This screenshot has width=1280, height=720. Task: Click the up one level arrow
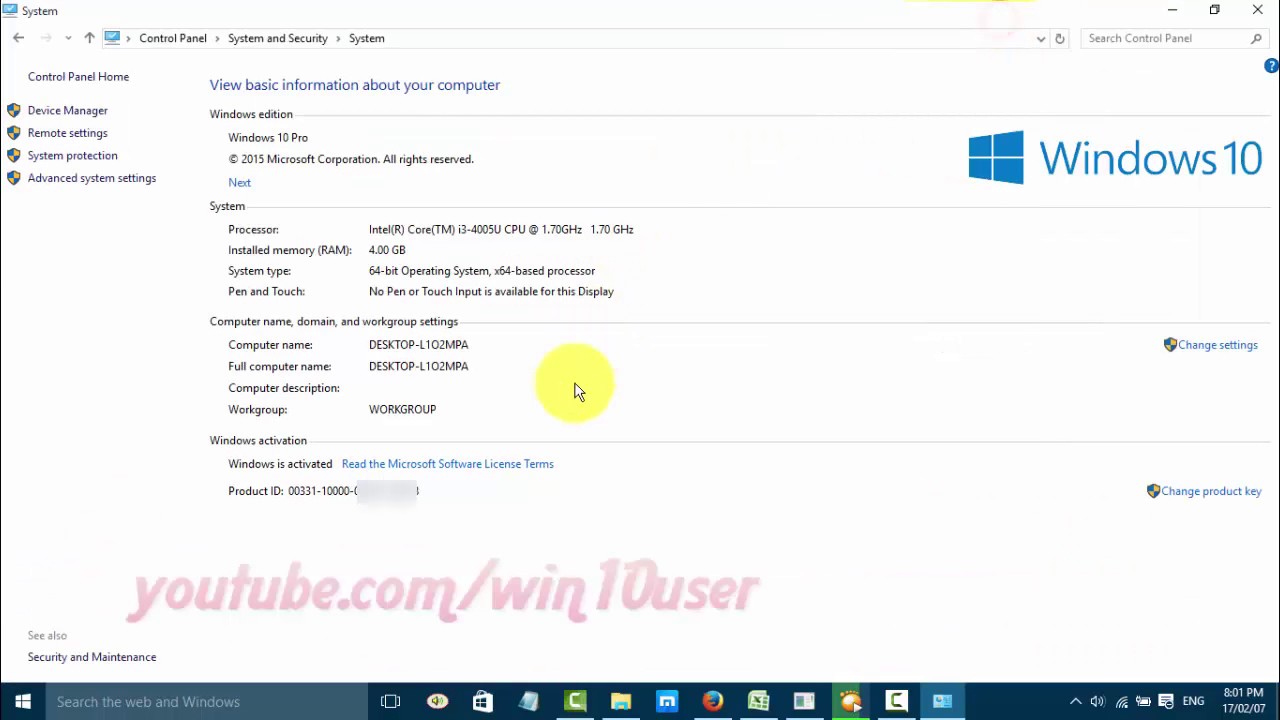89,38
